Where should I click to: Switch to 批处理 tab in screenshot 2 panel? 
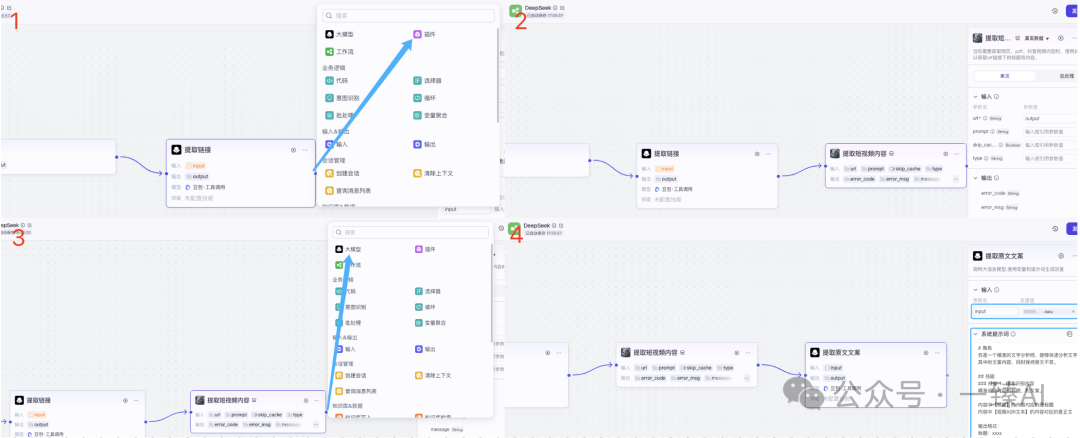pos(1068,76)
